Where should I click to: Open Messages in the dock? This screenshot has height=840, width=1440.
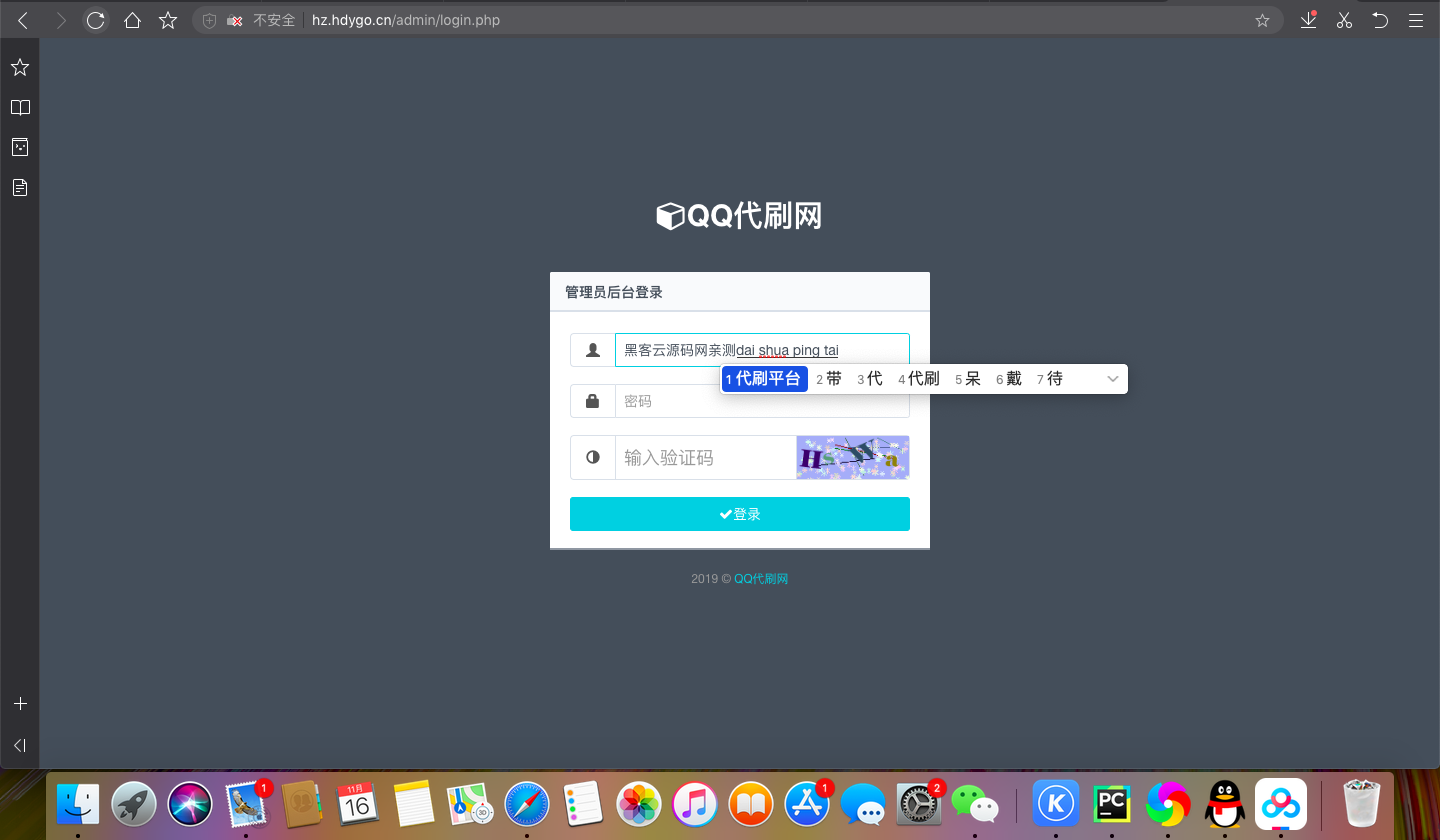pos(863,803)
